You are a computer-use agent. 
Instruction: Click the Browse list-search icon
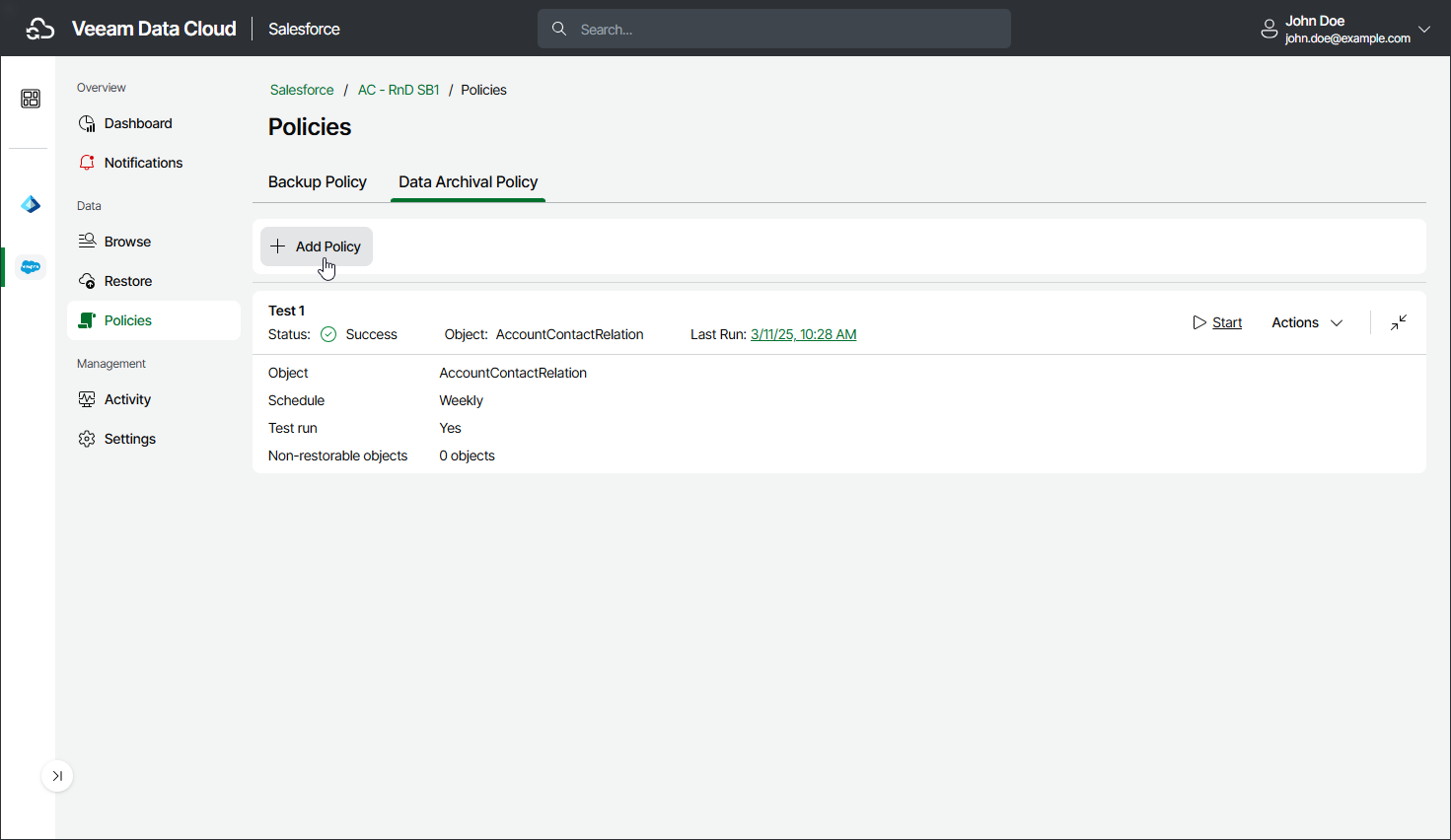(87, 242)
